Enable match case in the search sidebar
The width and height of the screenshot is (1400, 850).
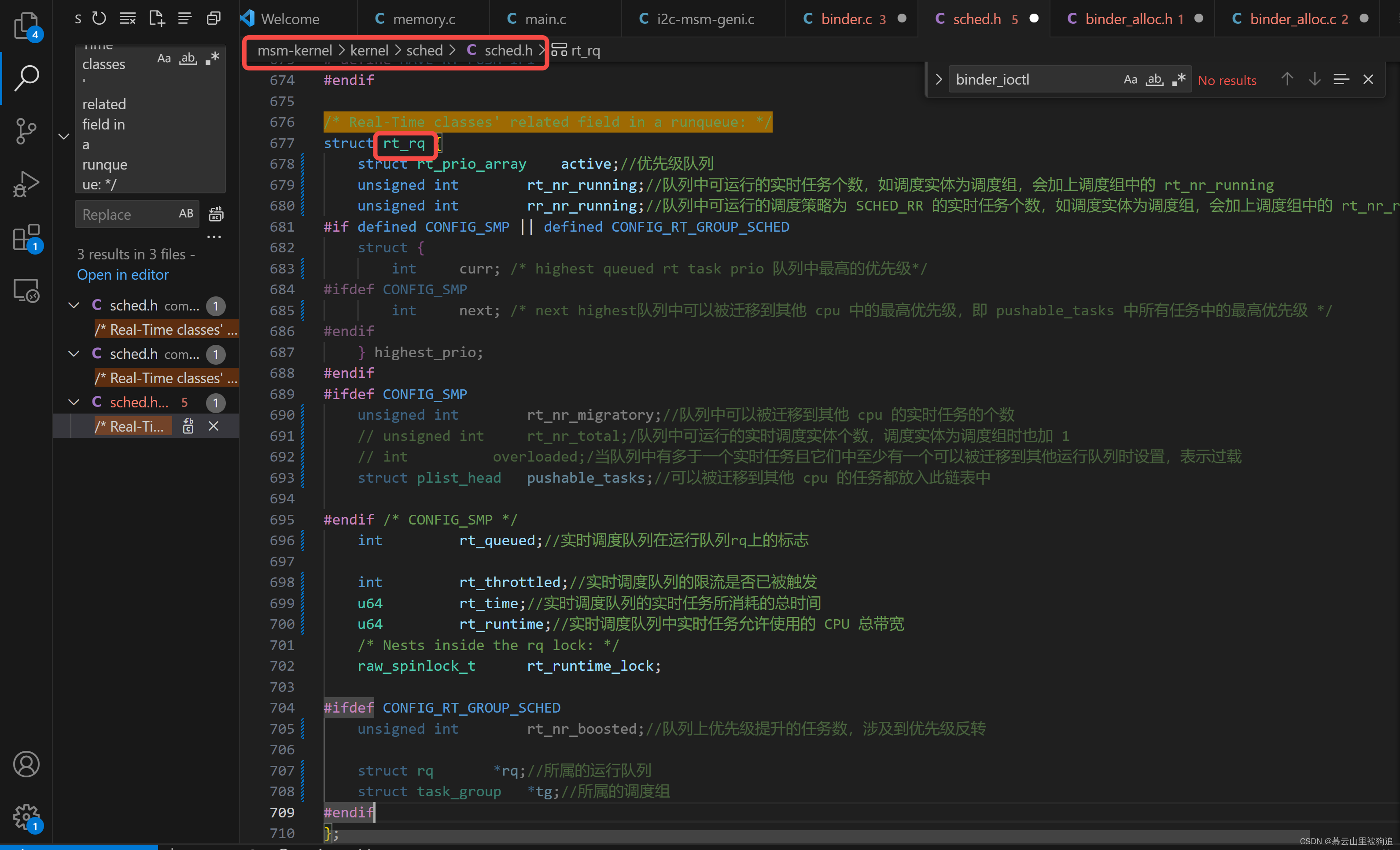pyautogui.click(x=164, y=58)
